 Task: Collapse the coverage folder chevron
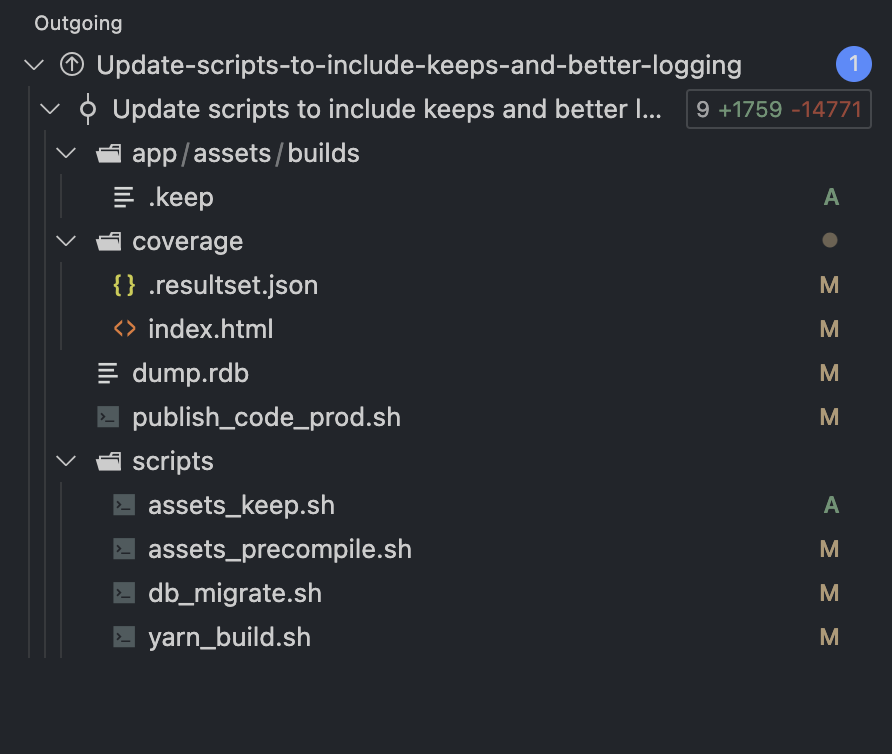[x=67, y=242]
